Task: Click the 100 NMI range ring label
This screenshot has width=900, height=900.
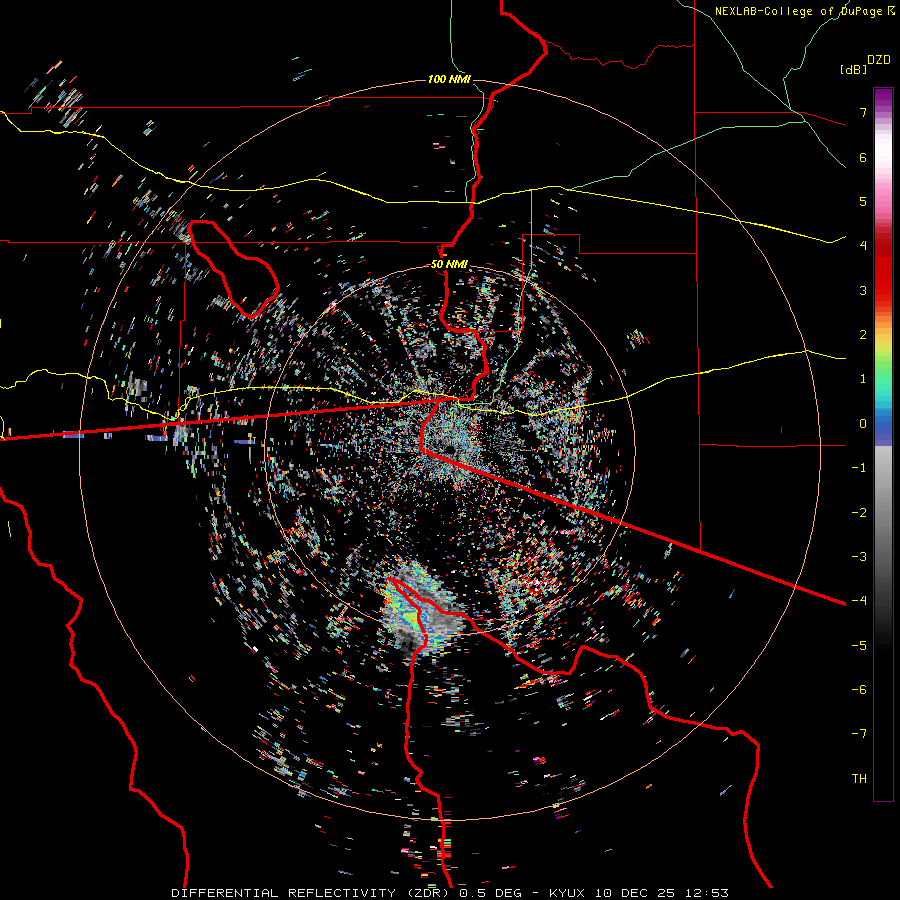Action: click(449, 79)
